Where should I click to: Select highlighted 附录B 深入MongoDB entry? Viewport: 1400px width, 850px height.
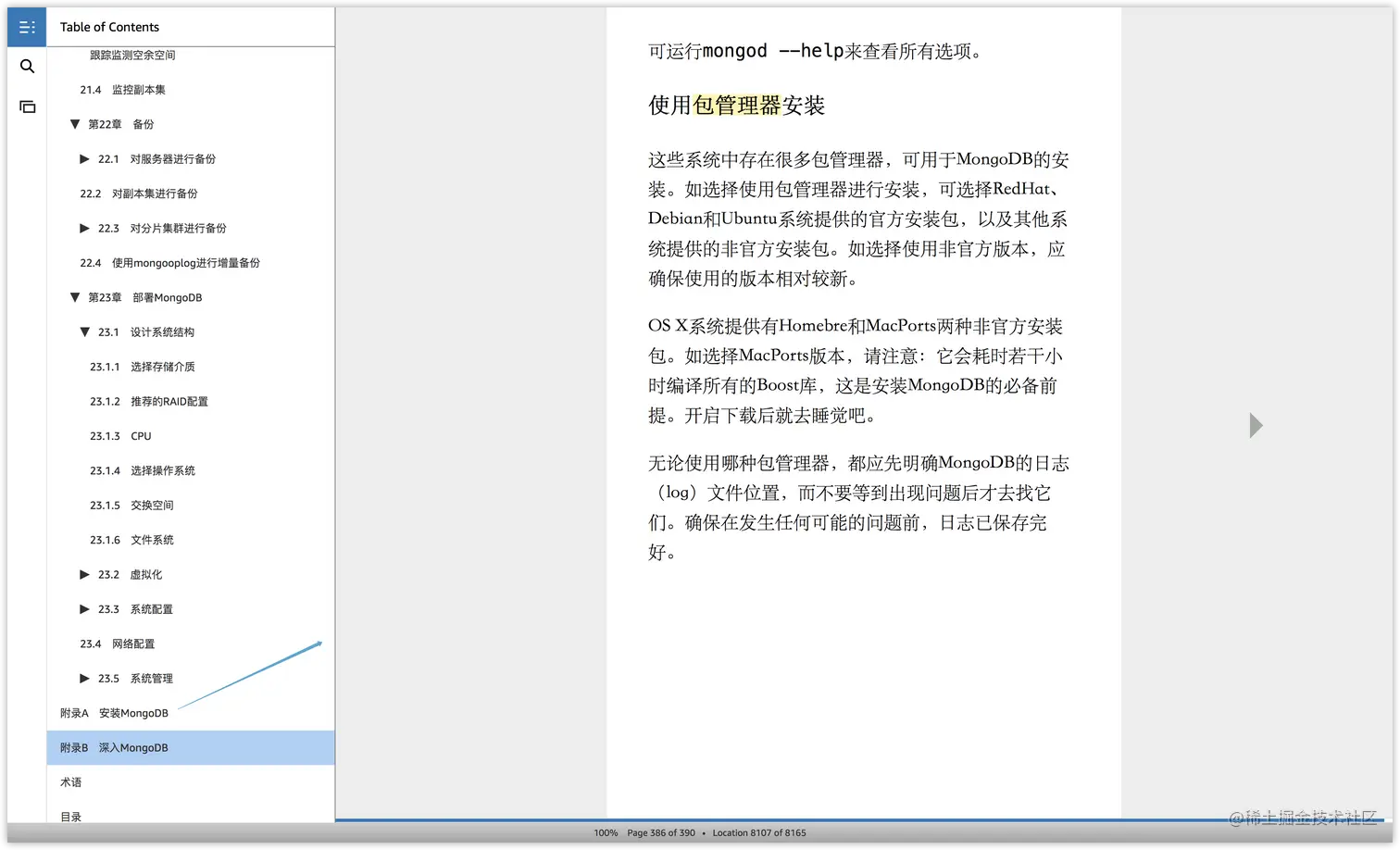click(x=191, y=748)
